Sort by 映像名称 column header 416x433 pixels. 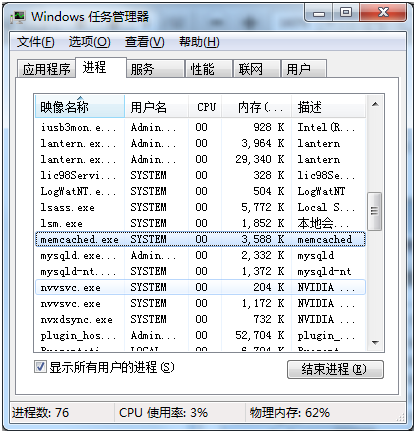click(x=80, y=107)
